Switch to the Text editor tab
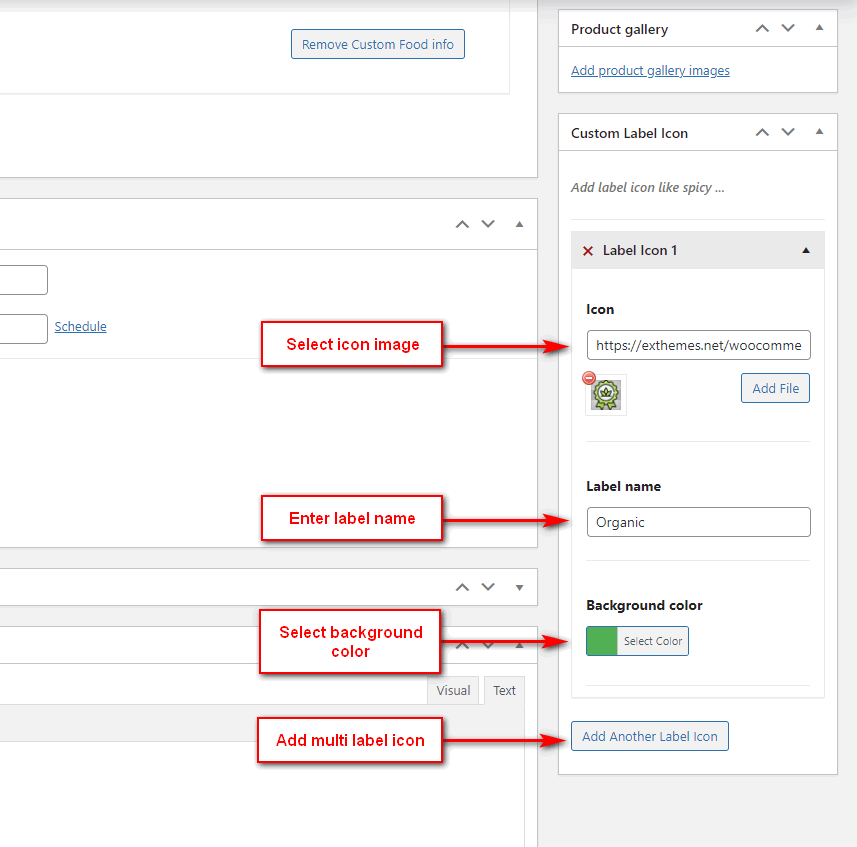Screen dimensions: 857x847 click(x=505, y=690)
